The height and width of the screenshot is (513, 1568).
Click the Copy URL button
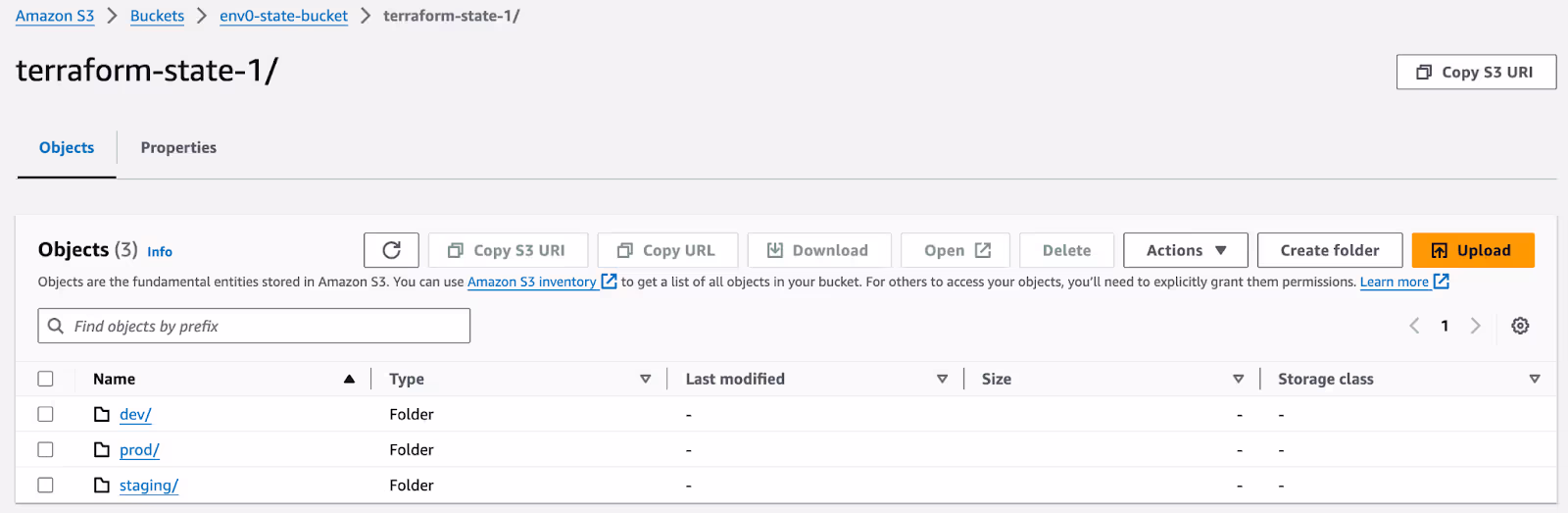tap(667, 250)
